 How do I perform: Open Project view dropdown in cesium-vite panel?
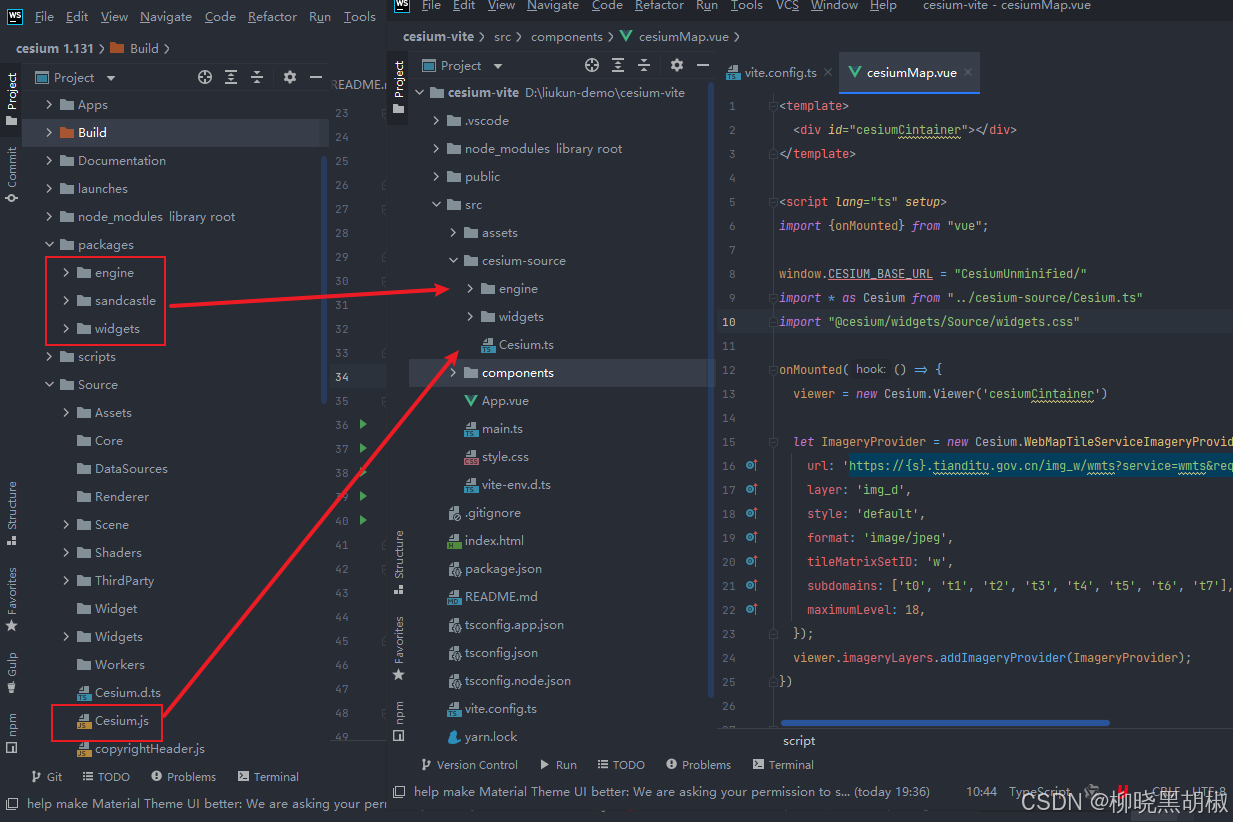(x=498, y=66)
